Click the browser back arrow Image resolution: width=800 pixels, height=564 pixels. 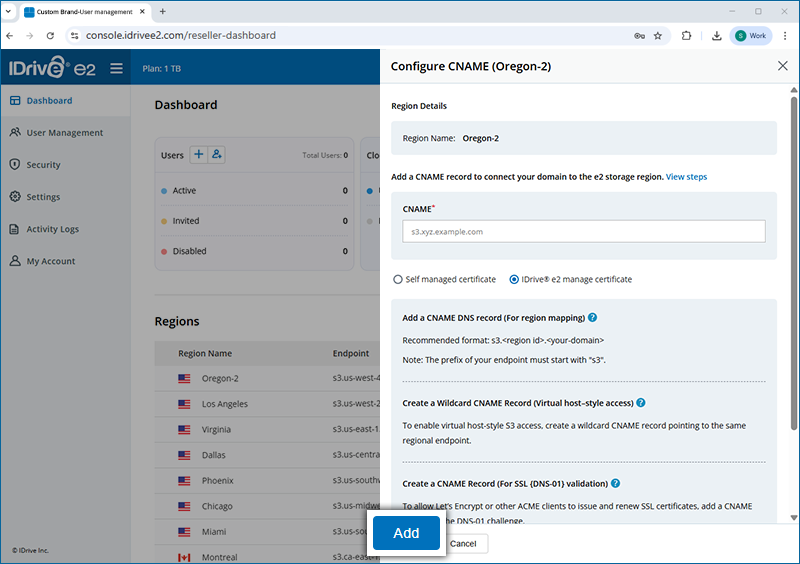click(x=10, y=36)
